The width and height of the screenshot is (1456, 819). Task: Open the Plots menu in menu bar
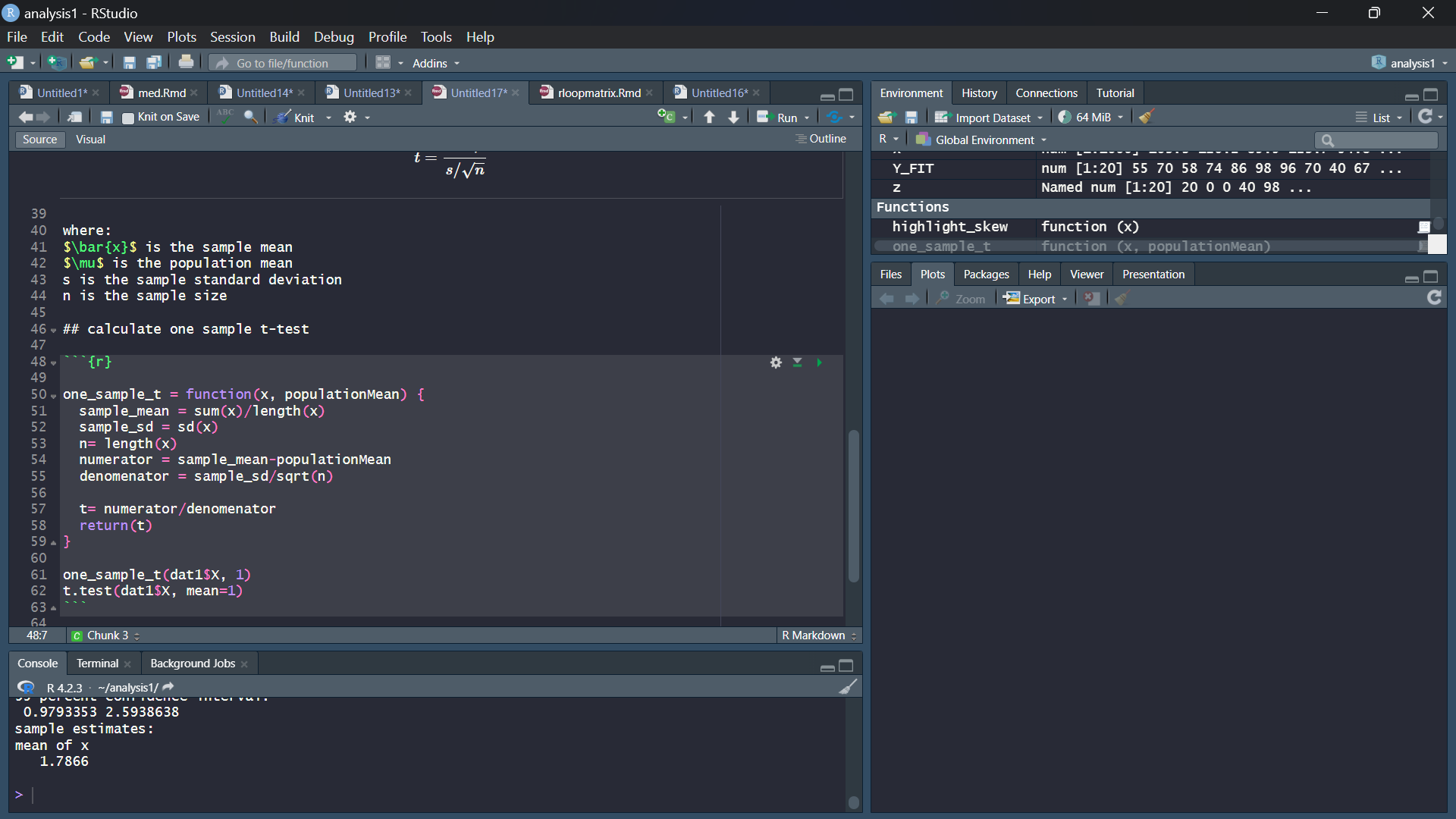point(181,36)
